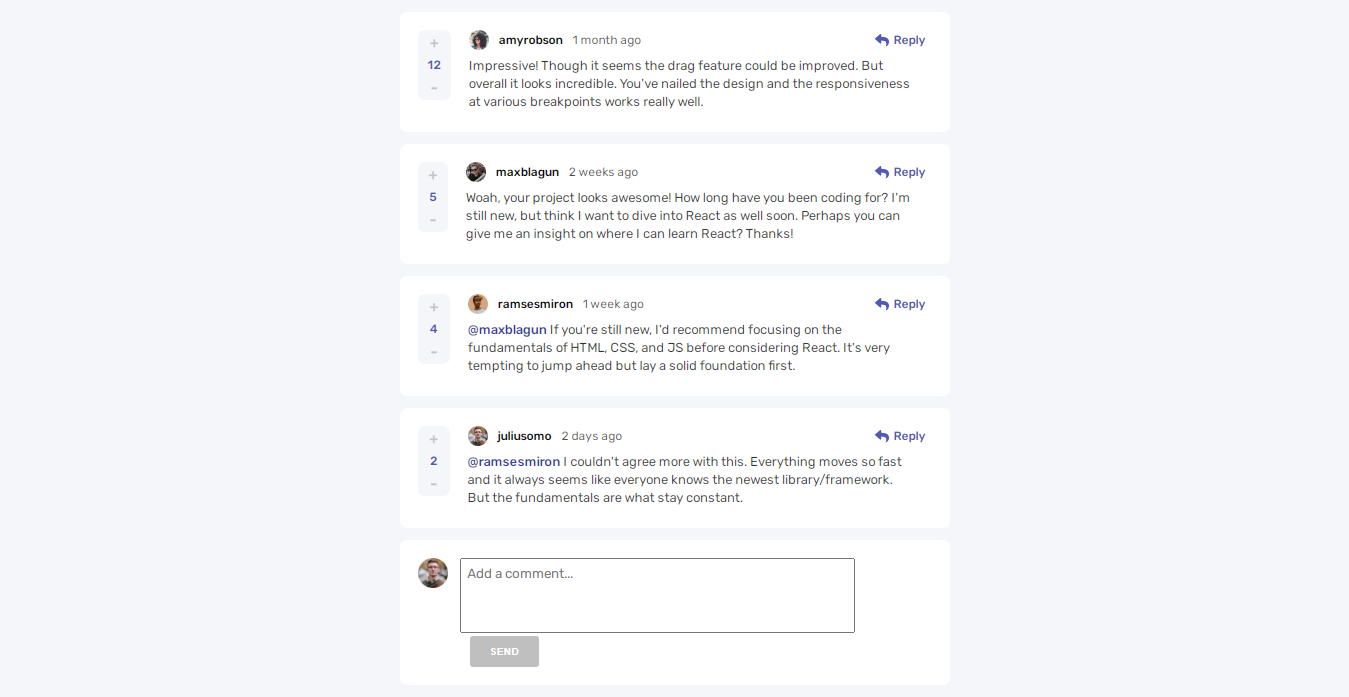Click maxblagun's avatar picture

pos(475,171)
